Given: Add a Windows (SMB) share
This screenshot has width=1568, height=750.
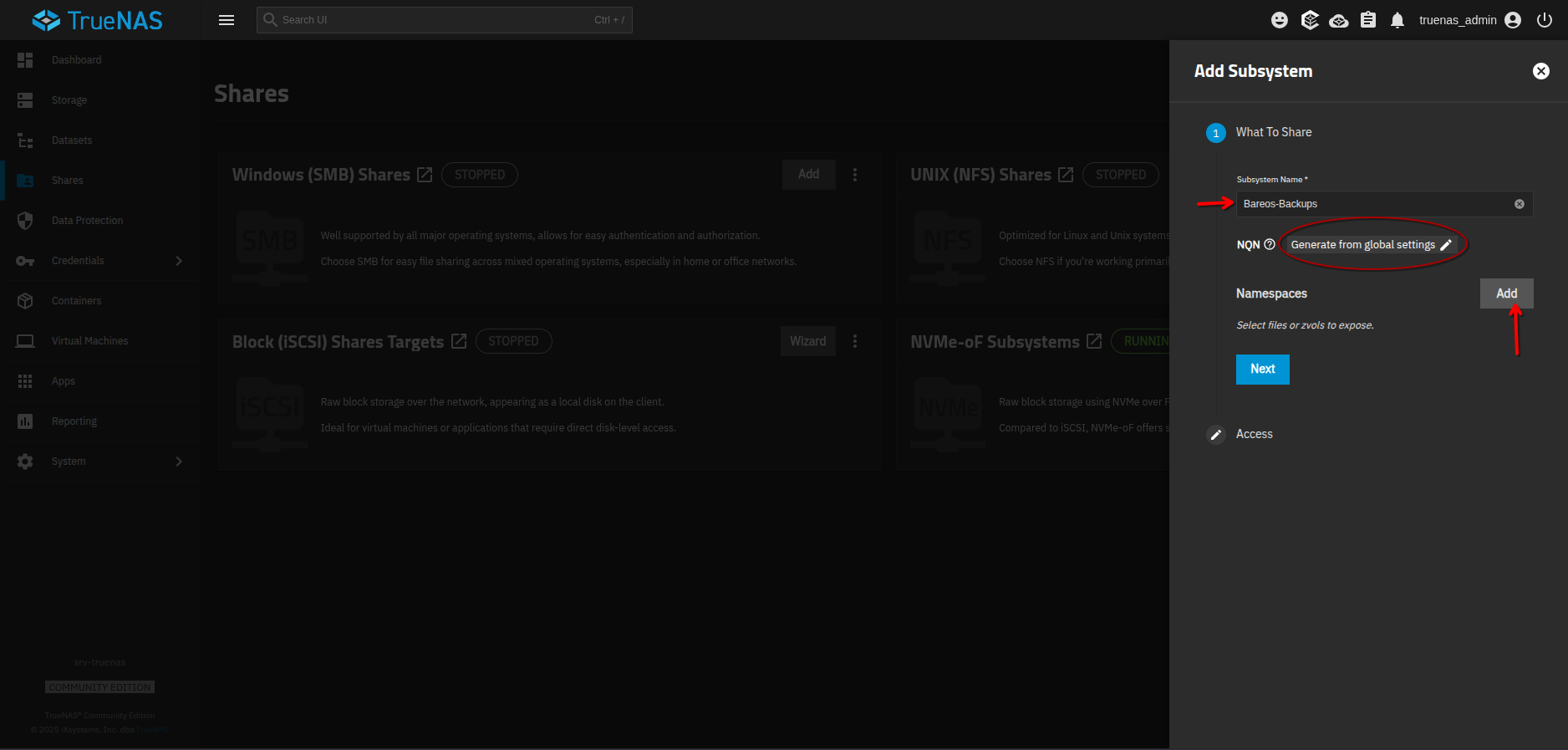Looking at the screenshot, I should [x=808, y=175].
